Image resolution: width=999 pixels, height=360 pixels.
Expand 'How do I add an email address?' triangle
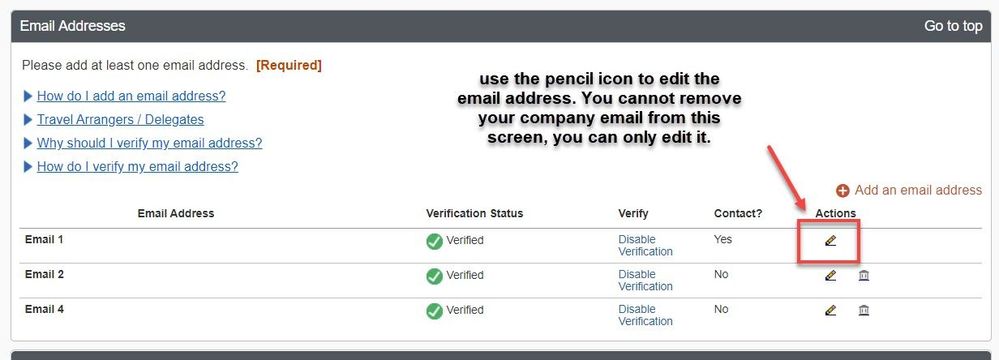pos(27,96)
